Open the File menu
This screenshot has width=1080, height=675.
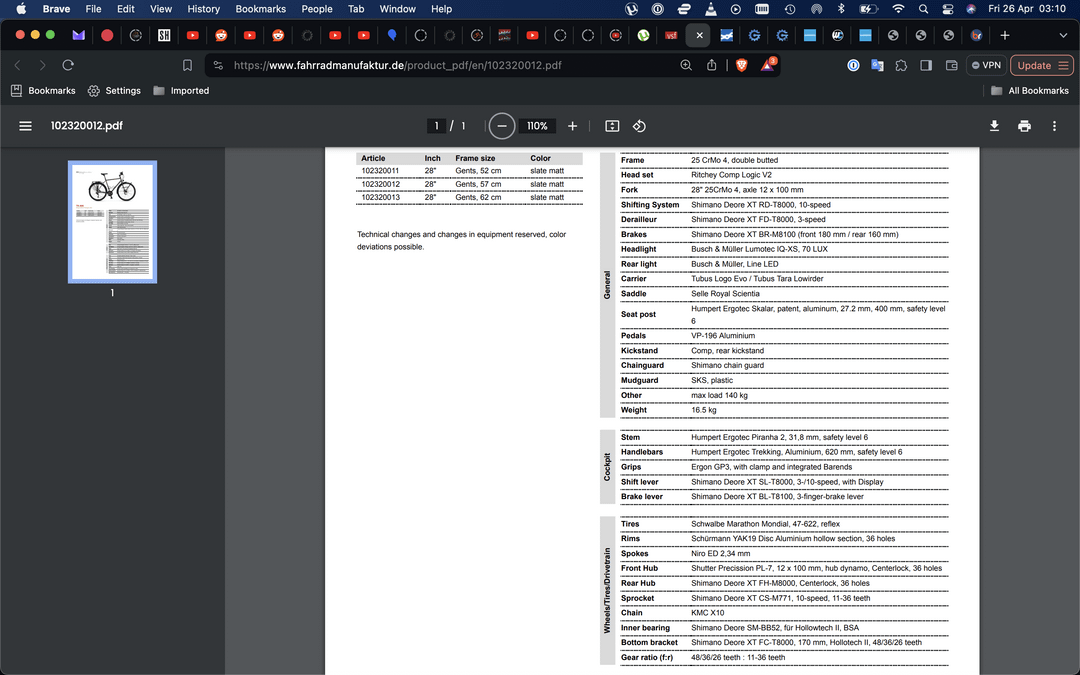pos(93,9)
